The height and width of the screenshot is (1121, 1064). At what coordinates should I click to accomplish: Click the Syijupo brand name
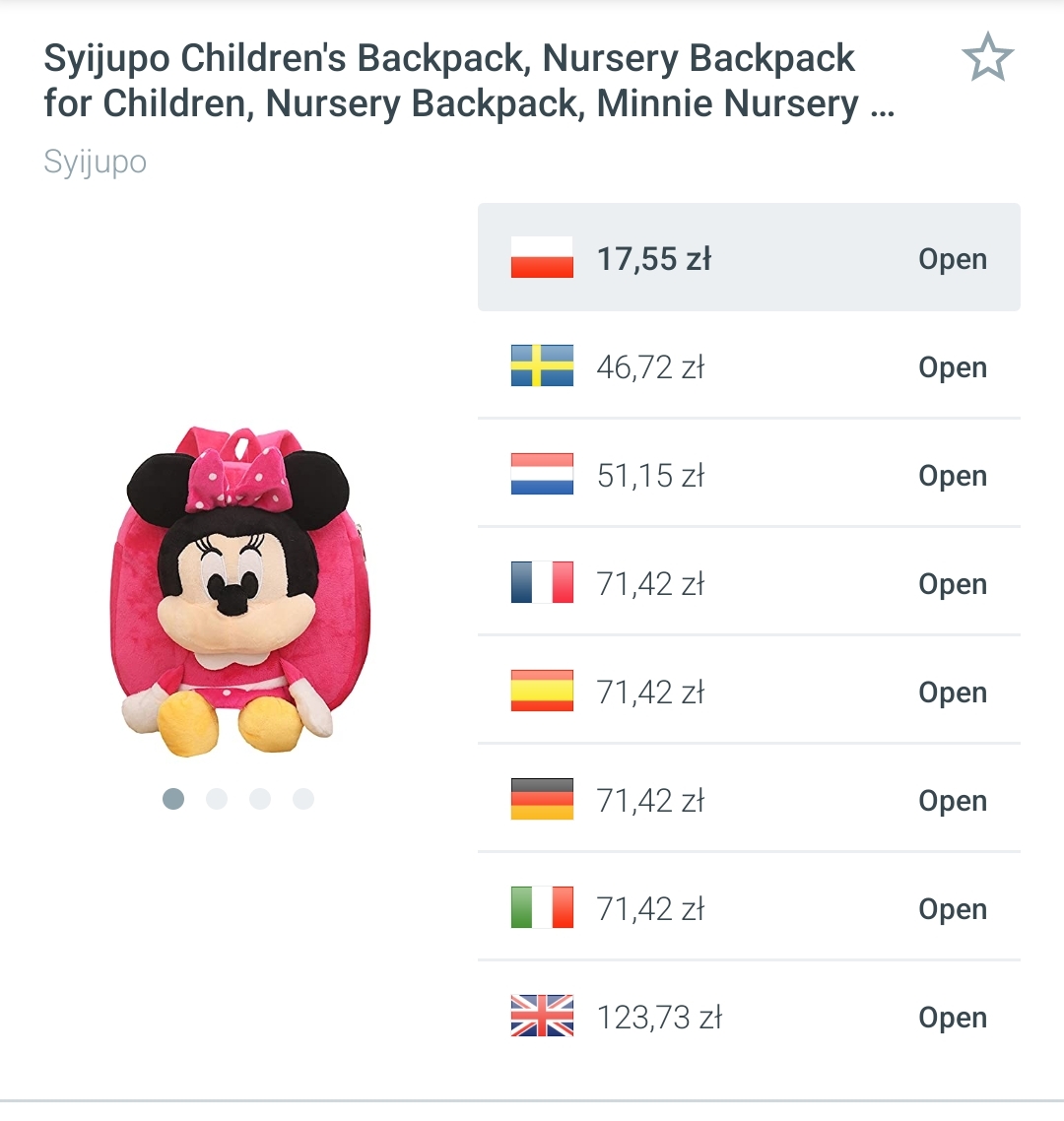pyautogui.click(x=96, y=162)
